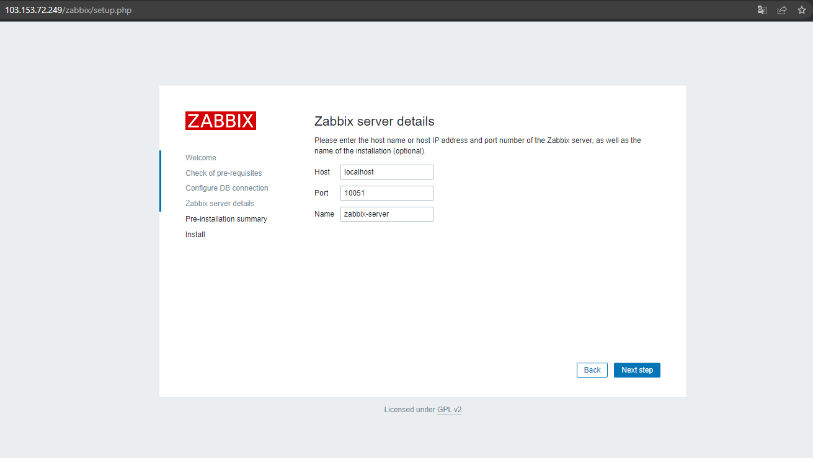Click the Port field label
The image size is (813, 458).
coord(321,193)
